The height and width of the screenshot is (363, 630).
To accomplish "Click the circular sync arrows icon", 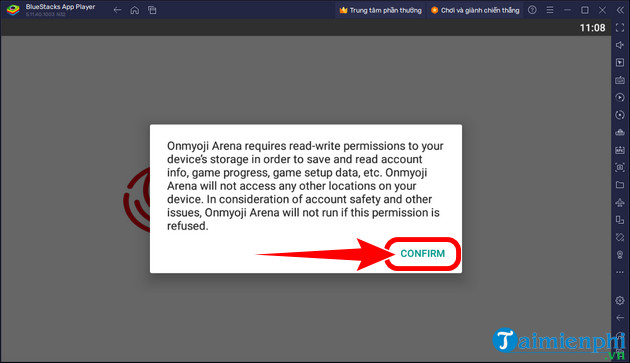I will click(x=620, y=115).
